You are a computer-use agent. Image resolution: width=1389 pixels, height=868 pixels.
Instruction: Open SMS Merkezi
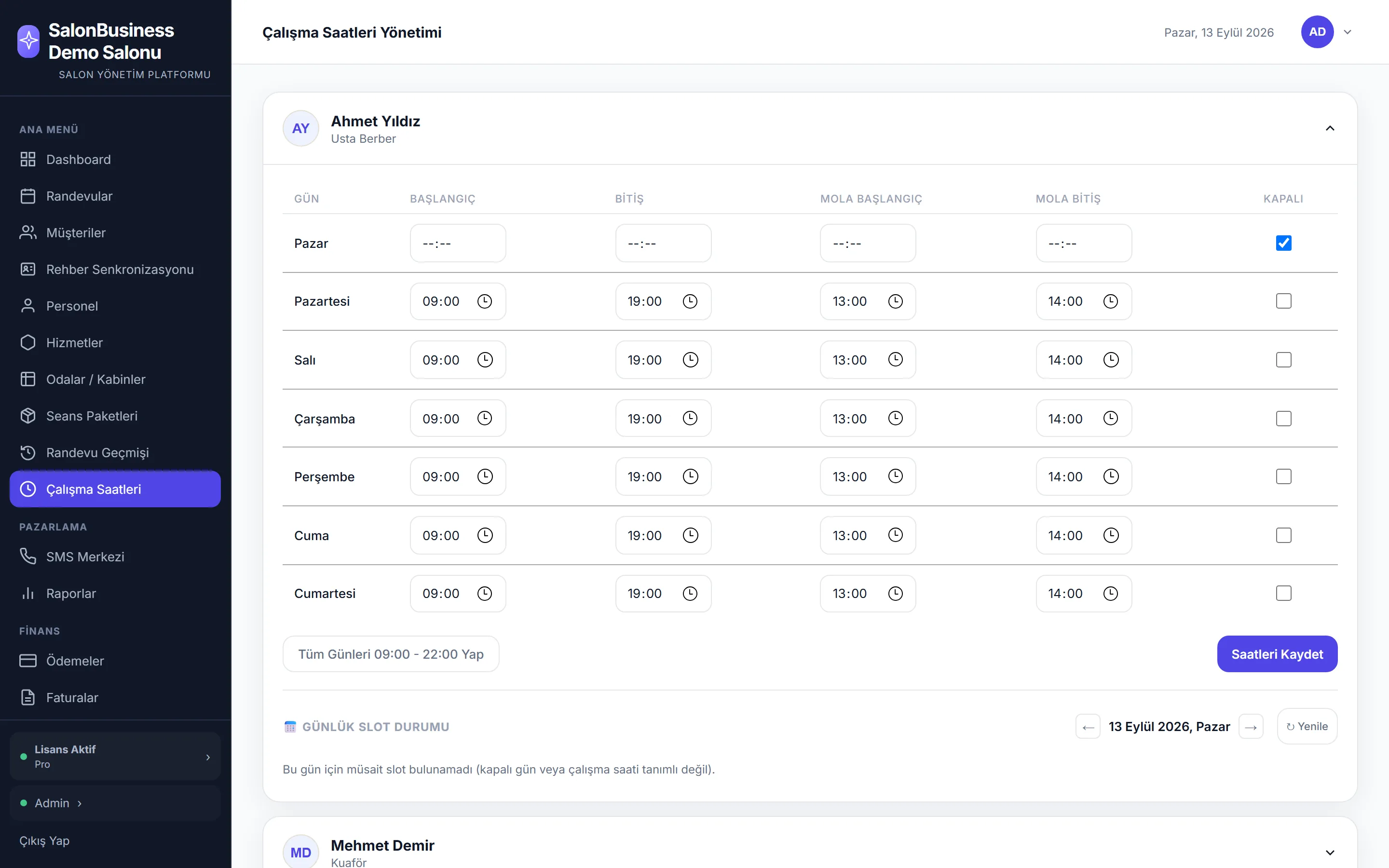coord(115,557)
